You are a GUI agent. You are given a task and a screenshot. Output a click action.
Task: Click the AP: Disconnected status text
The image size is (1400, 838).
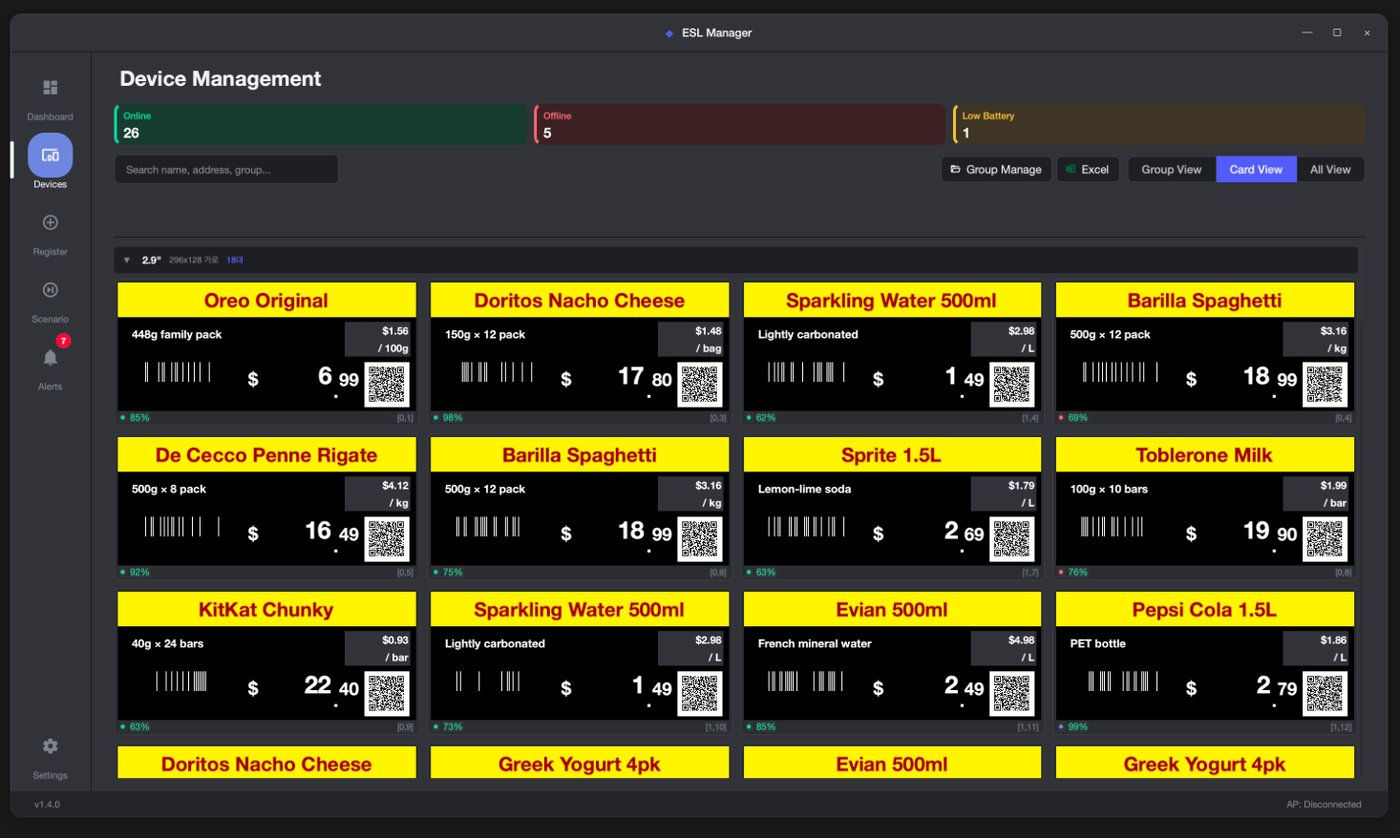coord(1323,805)
